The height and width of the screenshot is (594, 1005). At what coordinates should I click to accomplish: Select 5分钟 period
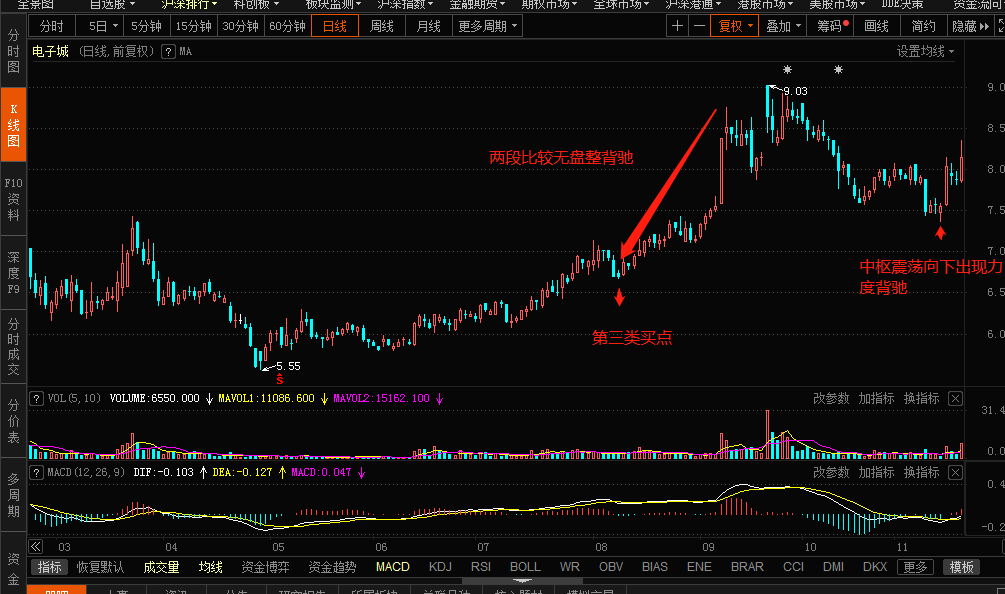[x=146, y=26]
